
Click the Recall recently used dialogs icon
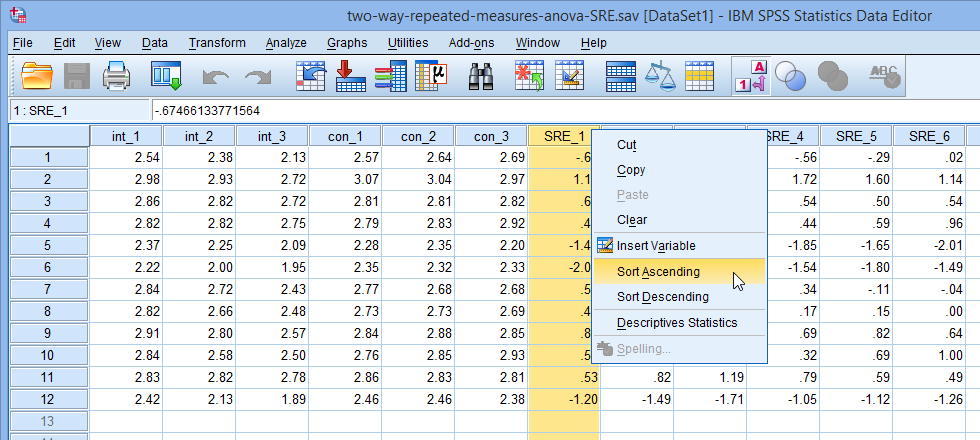[x=166, y=76]
